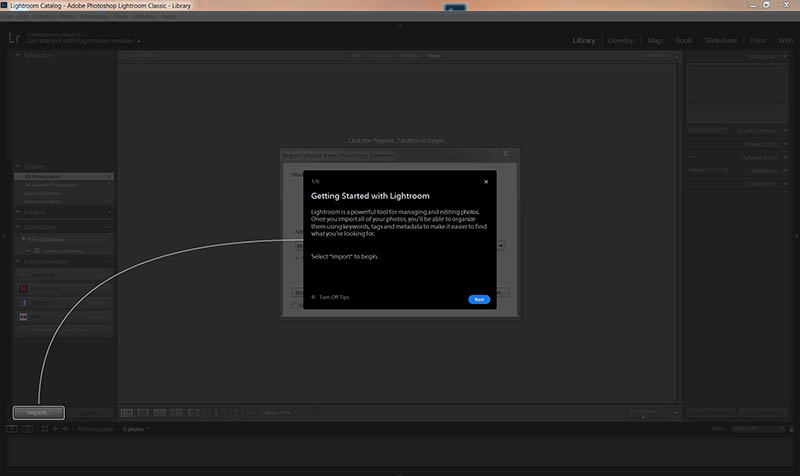This screenshot has width=800, height=476.
Task: Expand the Folders panel
Action: click(18, 212)
